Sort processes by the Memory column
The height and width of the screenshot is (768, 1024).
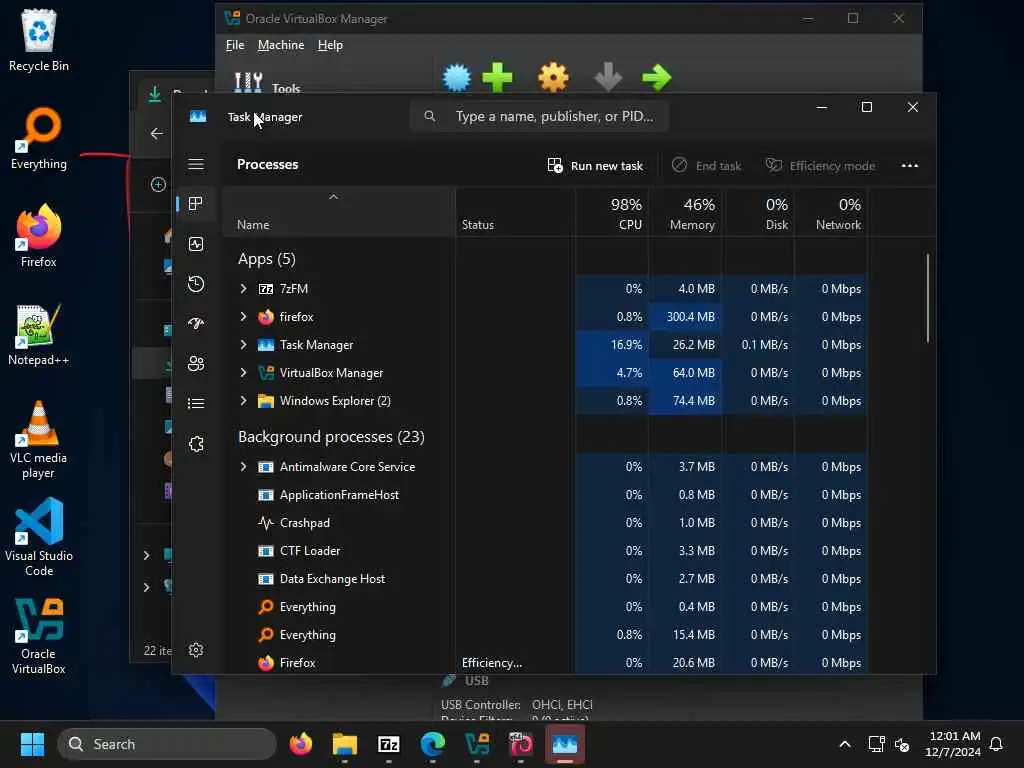coord(685,213)
